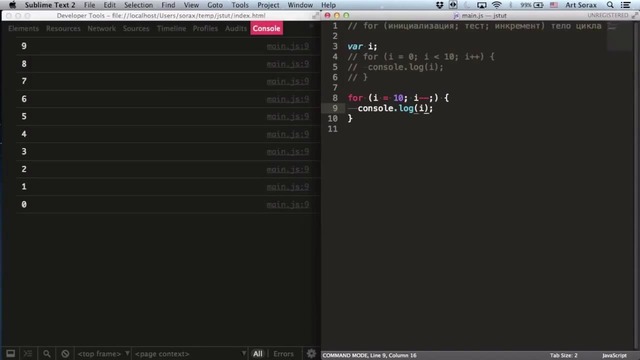Open the View menu
The height and width of the screenshot is (360, 640).
coord(191,5)
